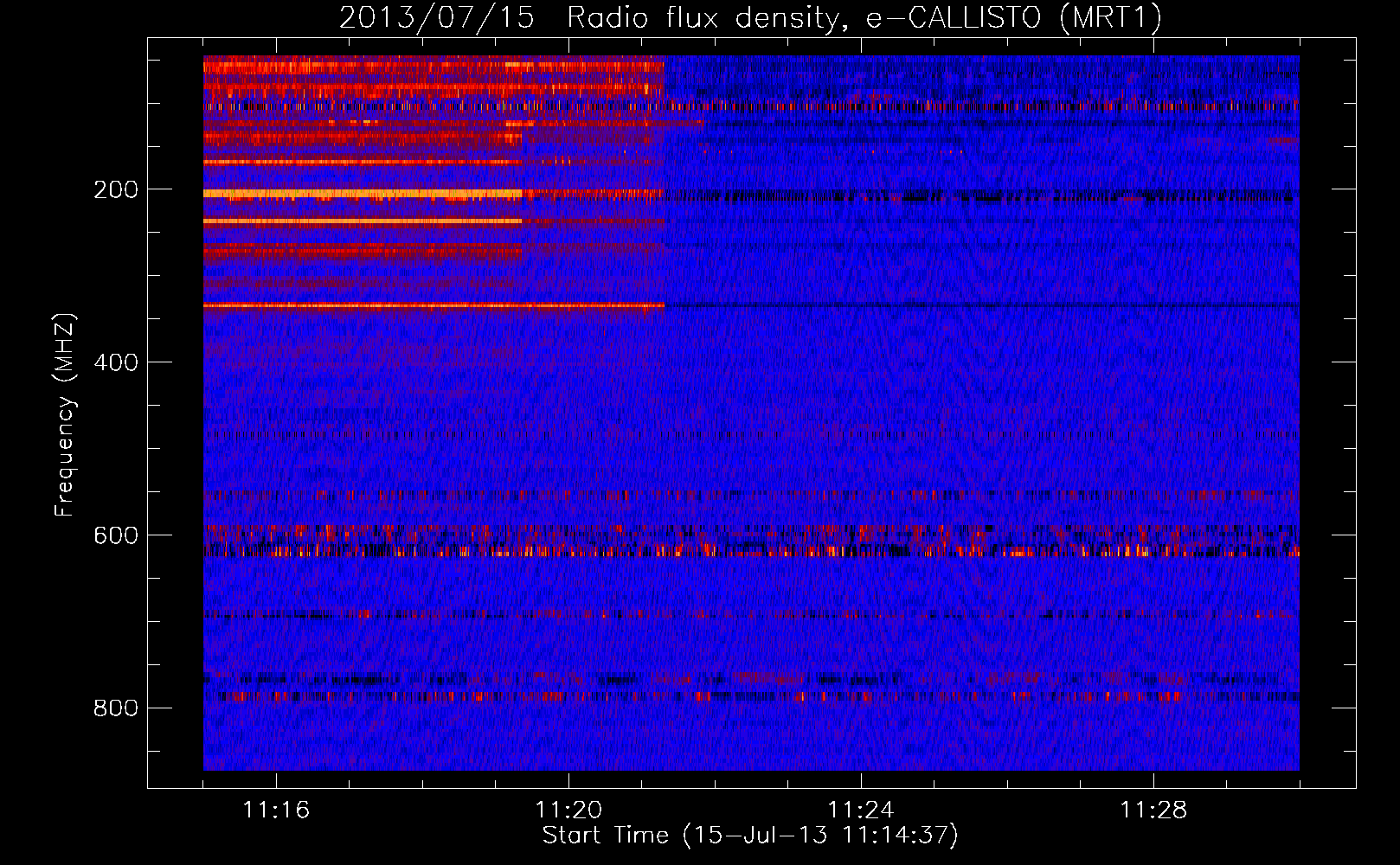The height and width of the screenshot is (865, 1400).
Task: Click the 11:24 time tick label
Action: (x=861, y=810)
